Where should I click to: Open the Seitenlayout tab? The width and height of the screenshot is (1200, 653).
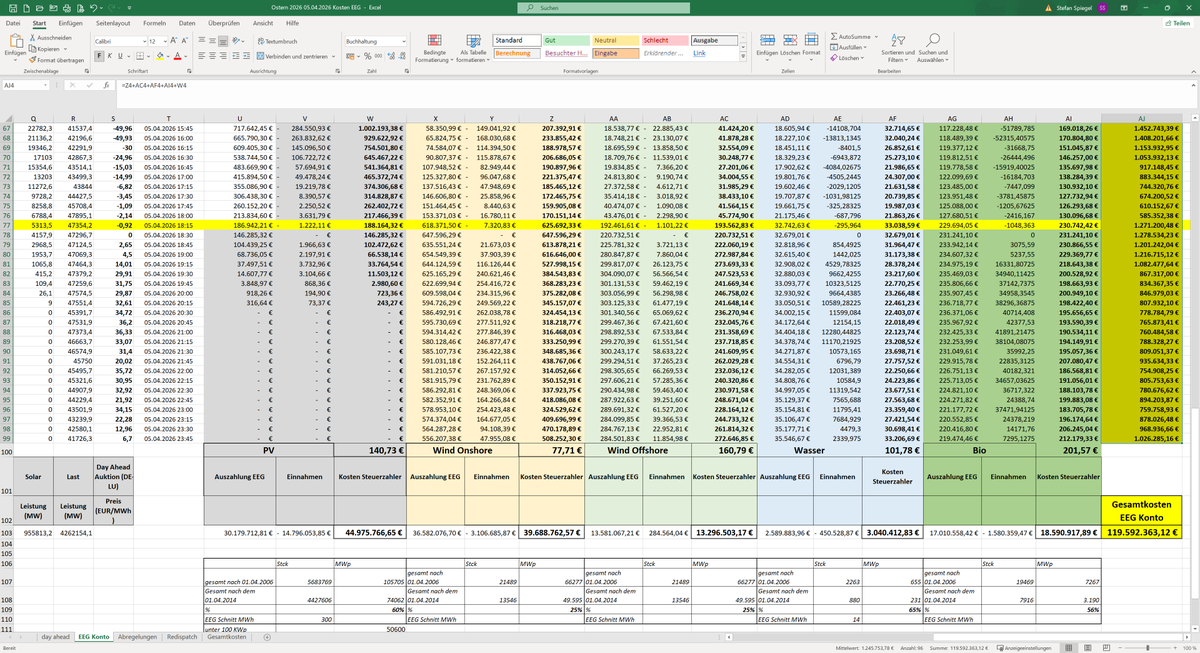coord(113,21)
